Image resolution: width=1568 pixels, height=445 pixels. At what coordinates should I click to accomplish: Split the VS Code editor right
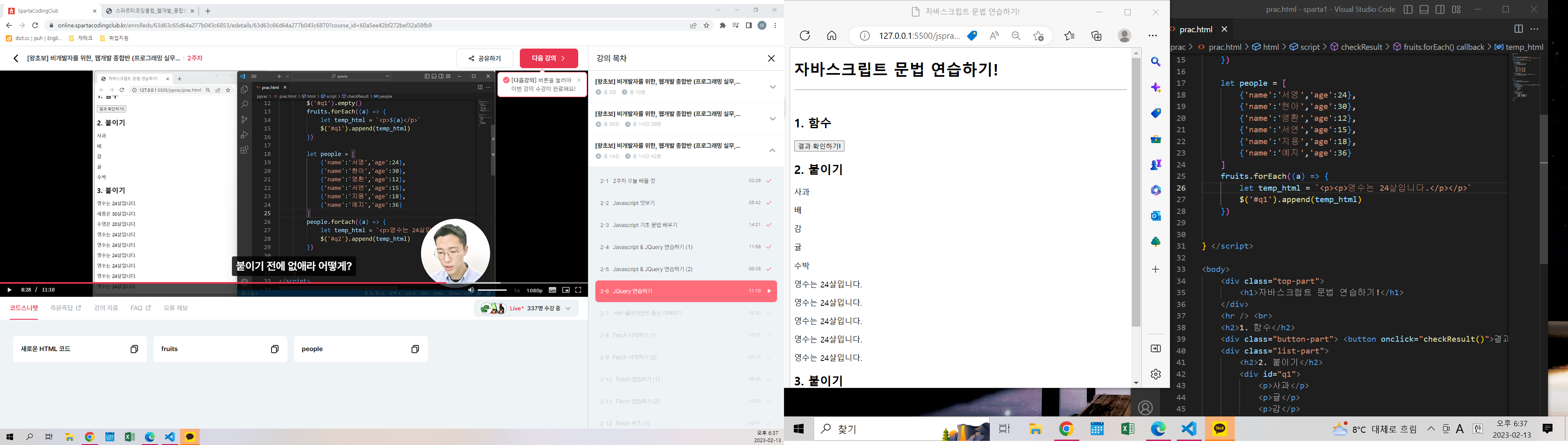(1518, 29)
